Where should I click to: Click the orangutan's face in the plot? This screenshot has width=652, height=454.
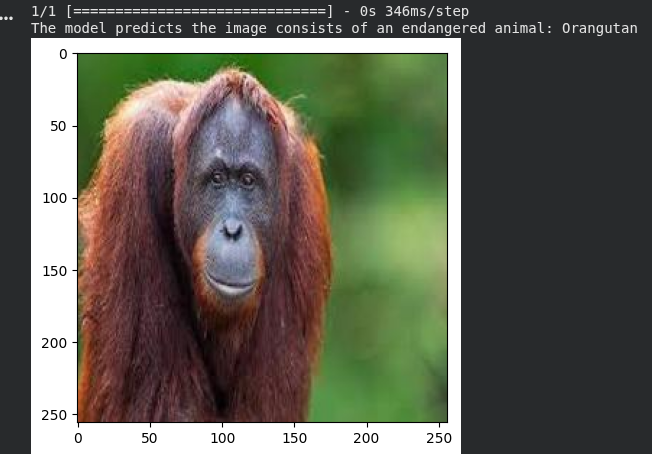pos(230,200)
